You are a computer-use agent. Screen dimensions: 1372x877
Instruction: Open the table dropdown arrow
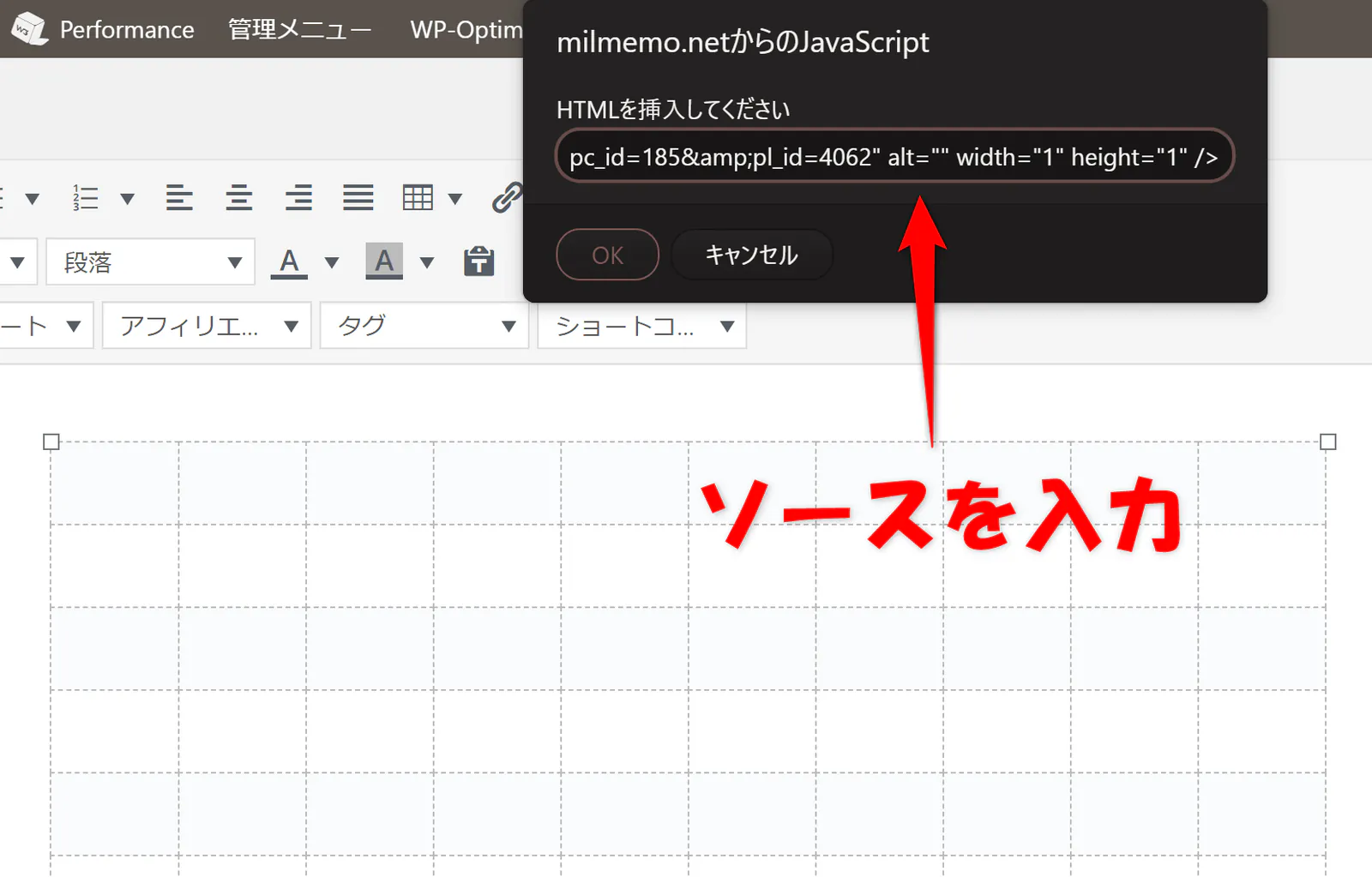coord(455,199)
